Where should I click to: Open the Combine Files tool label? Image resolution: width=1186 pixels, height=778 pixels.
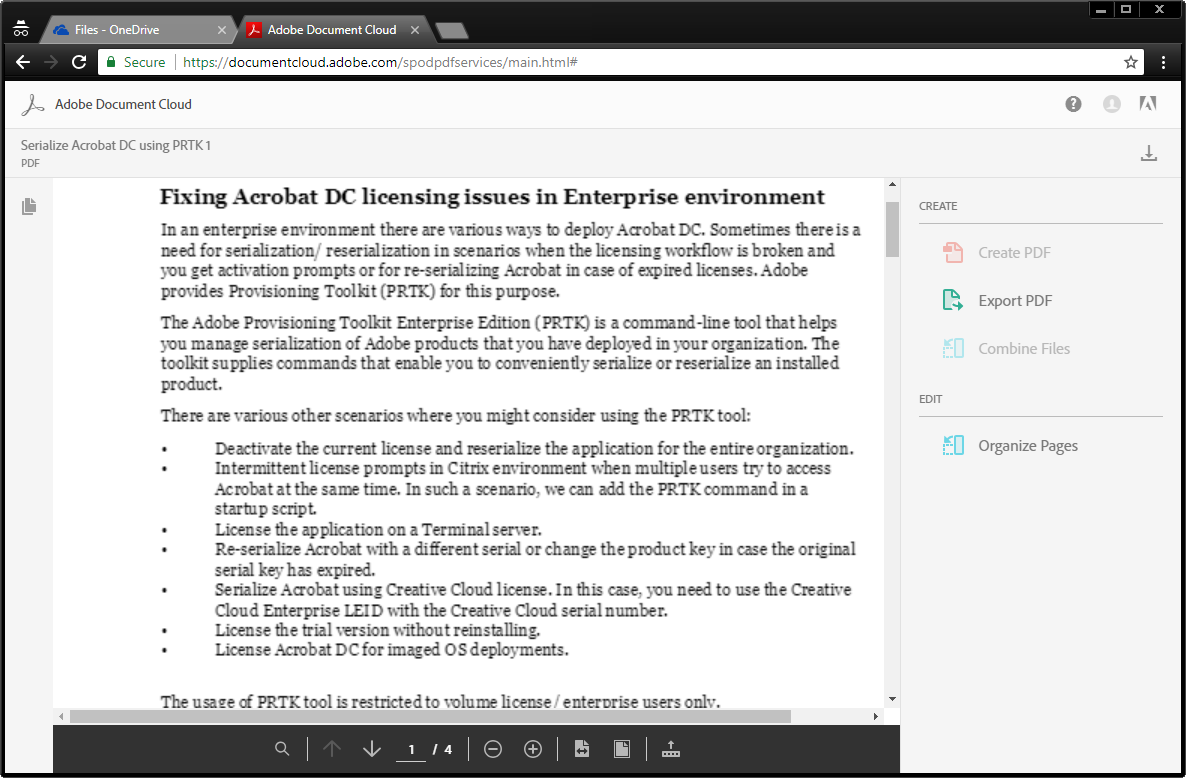(x=1024, y=349)
